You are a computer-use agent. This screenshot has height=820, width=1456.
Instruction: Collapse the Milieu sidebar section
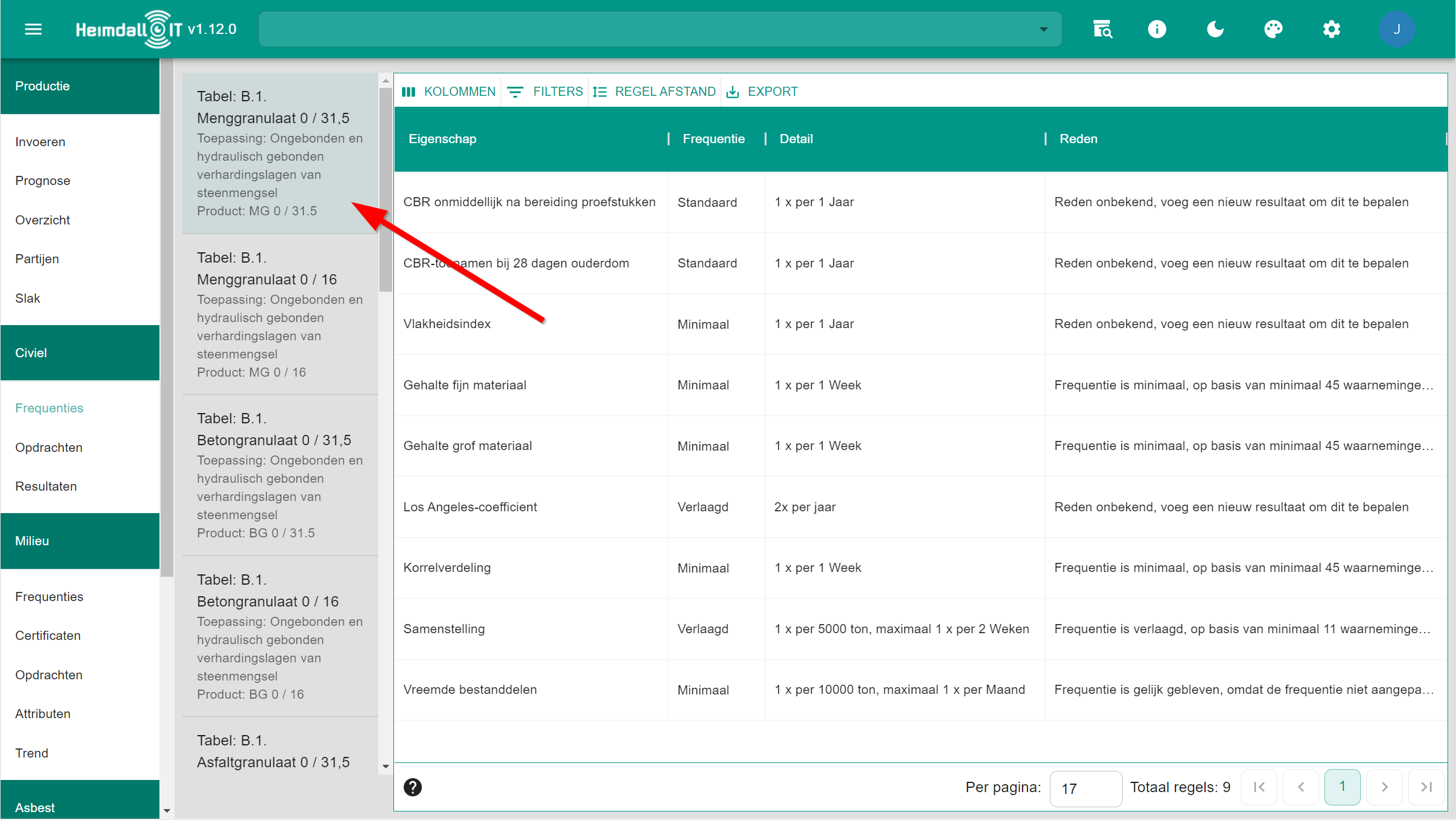click(x=80, y=541)
